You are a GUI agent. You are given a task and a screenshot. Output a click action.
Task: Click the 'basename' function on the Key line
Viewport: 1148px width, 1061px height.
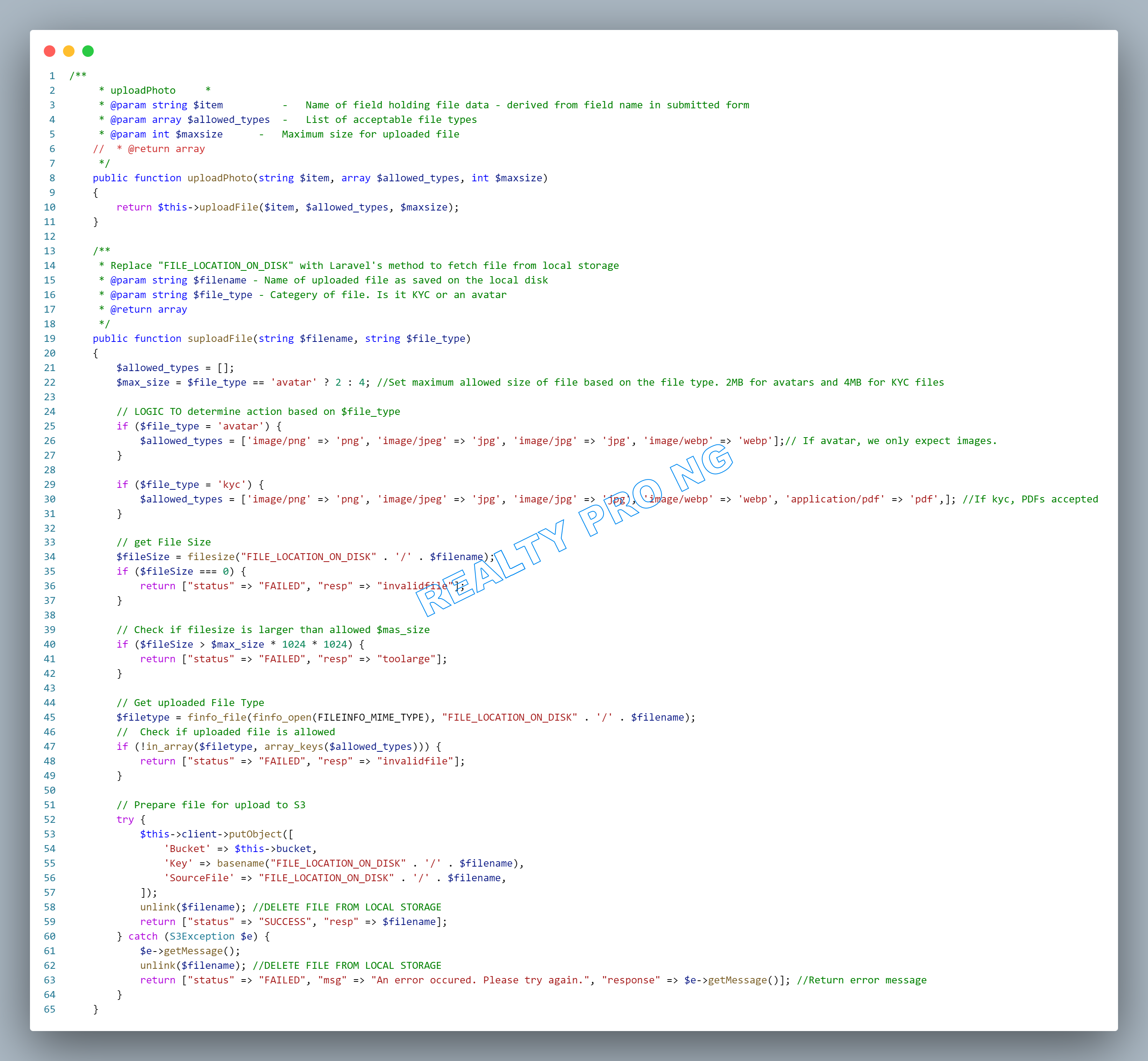click(x=241, y=864)
